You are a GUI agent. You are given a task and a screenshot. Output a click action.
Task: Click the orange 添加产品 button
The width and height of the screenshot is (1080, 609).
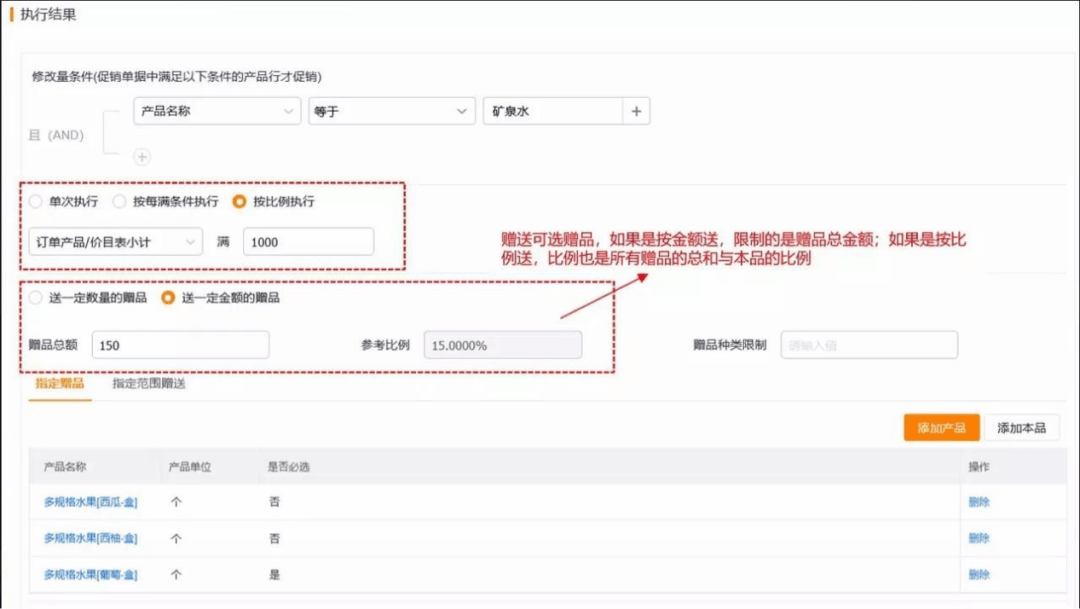coord(942,428)
